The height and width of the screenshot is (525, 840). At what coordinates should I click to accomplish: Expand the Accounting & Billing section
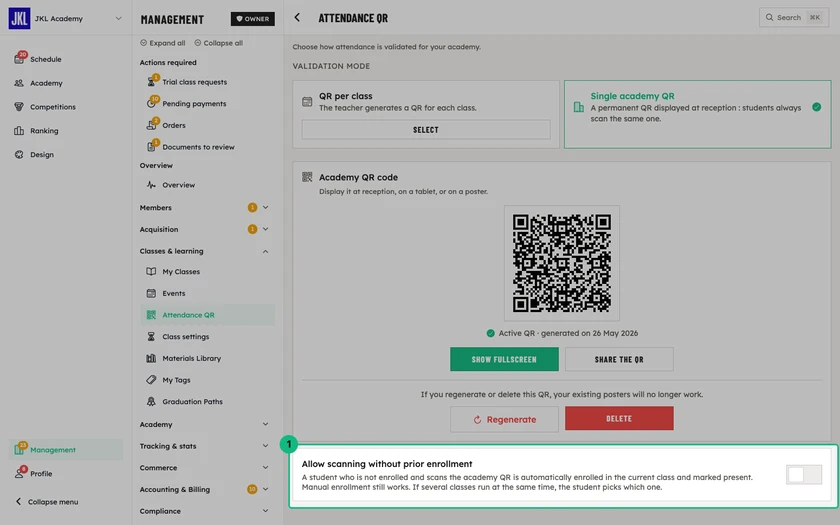[265, 489]
